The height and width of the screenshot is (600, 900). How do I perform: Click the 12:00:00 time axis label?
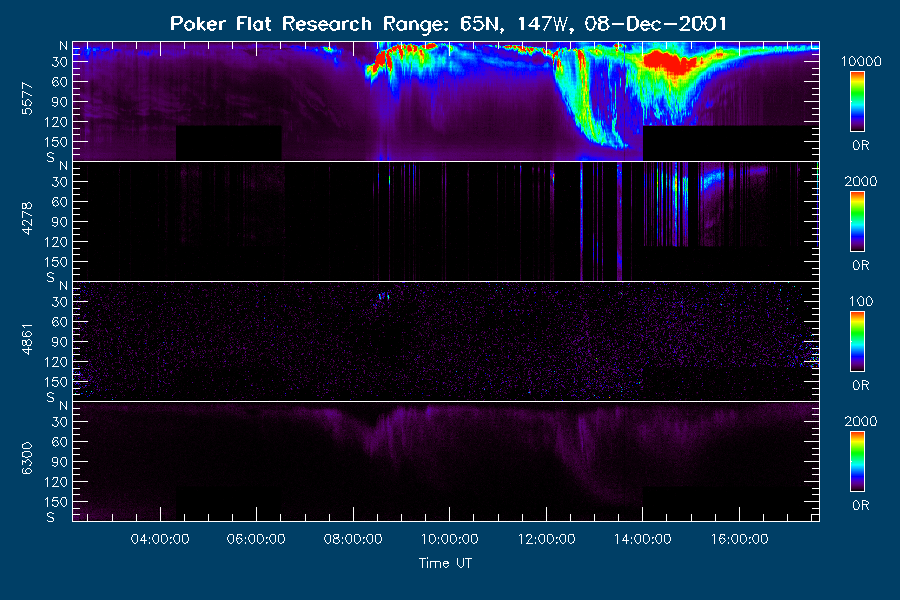click(x=546, y=539)
